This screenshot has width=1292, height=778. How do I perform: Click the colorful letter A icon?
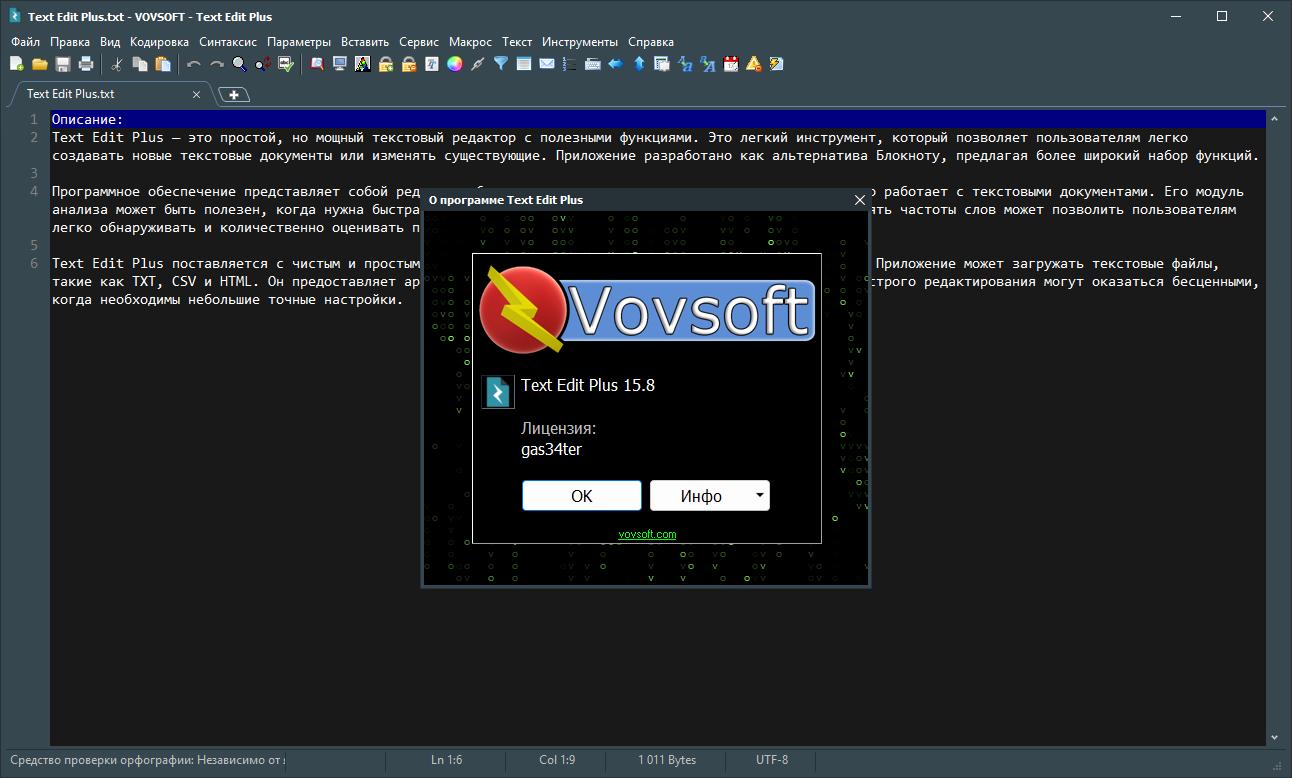coord(363,64)
